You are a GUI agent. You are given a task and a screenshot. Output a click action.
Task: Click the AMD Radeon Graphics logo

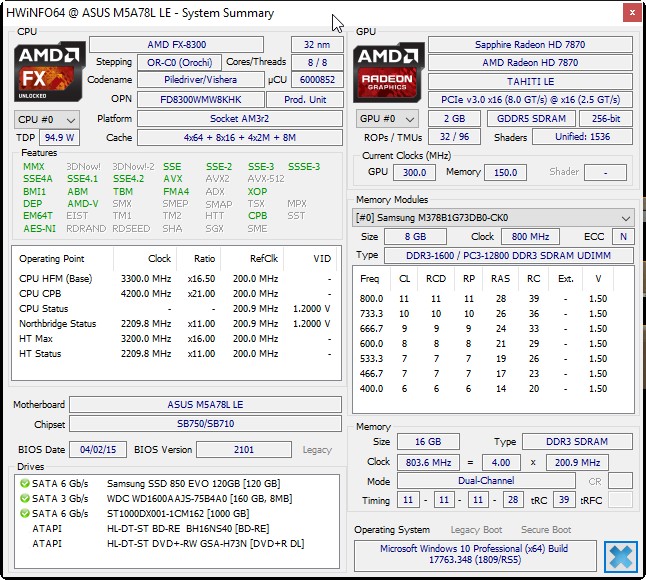coord(389,72)
